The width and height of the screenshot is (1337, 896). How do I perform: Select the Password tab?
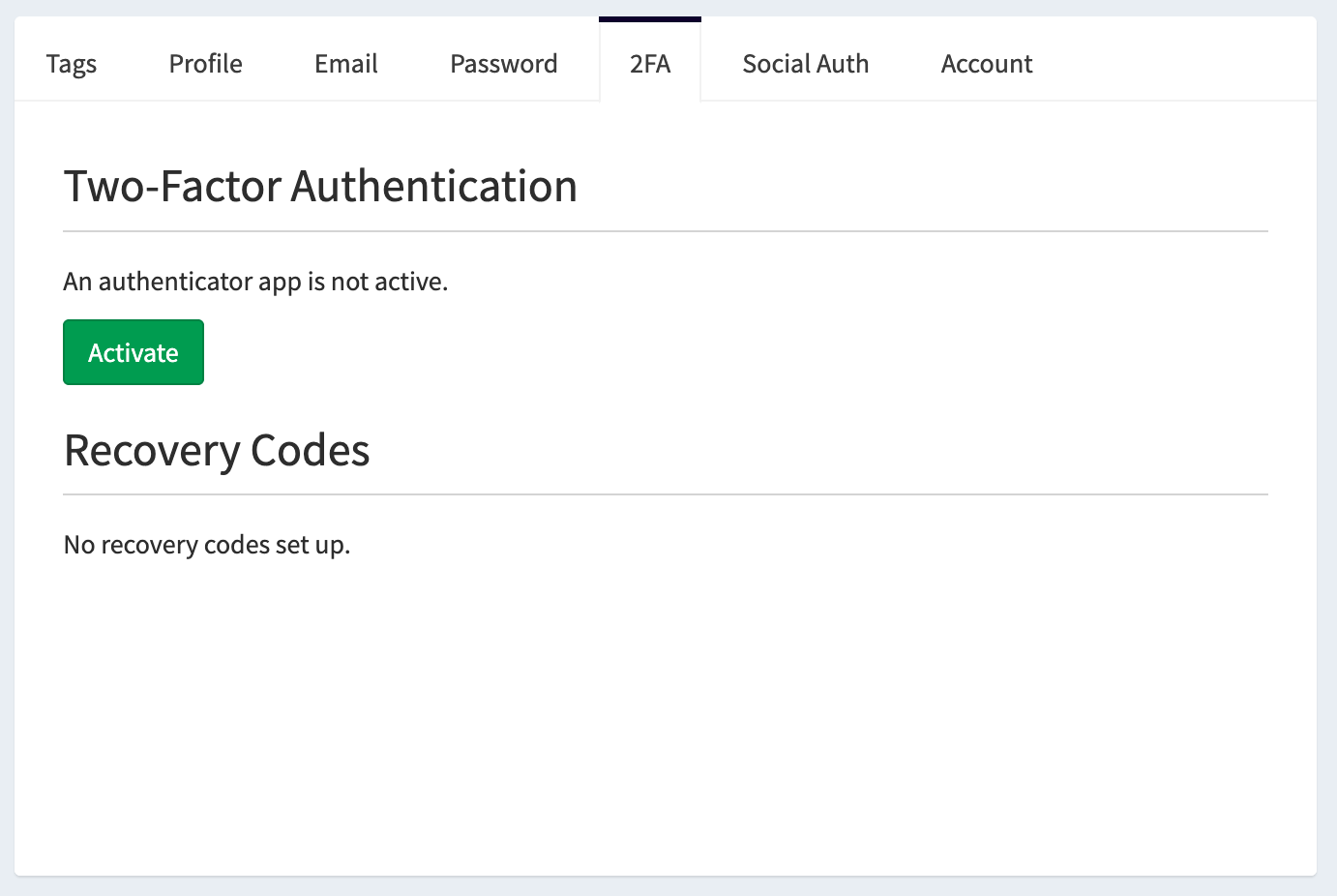point(503,64)
